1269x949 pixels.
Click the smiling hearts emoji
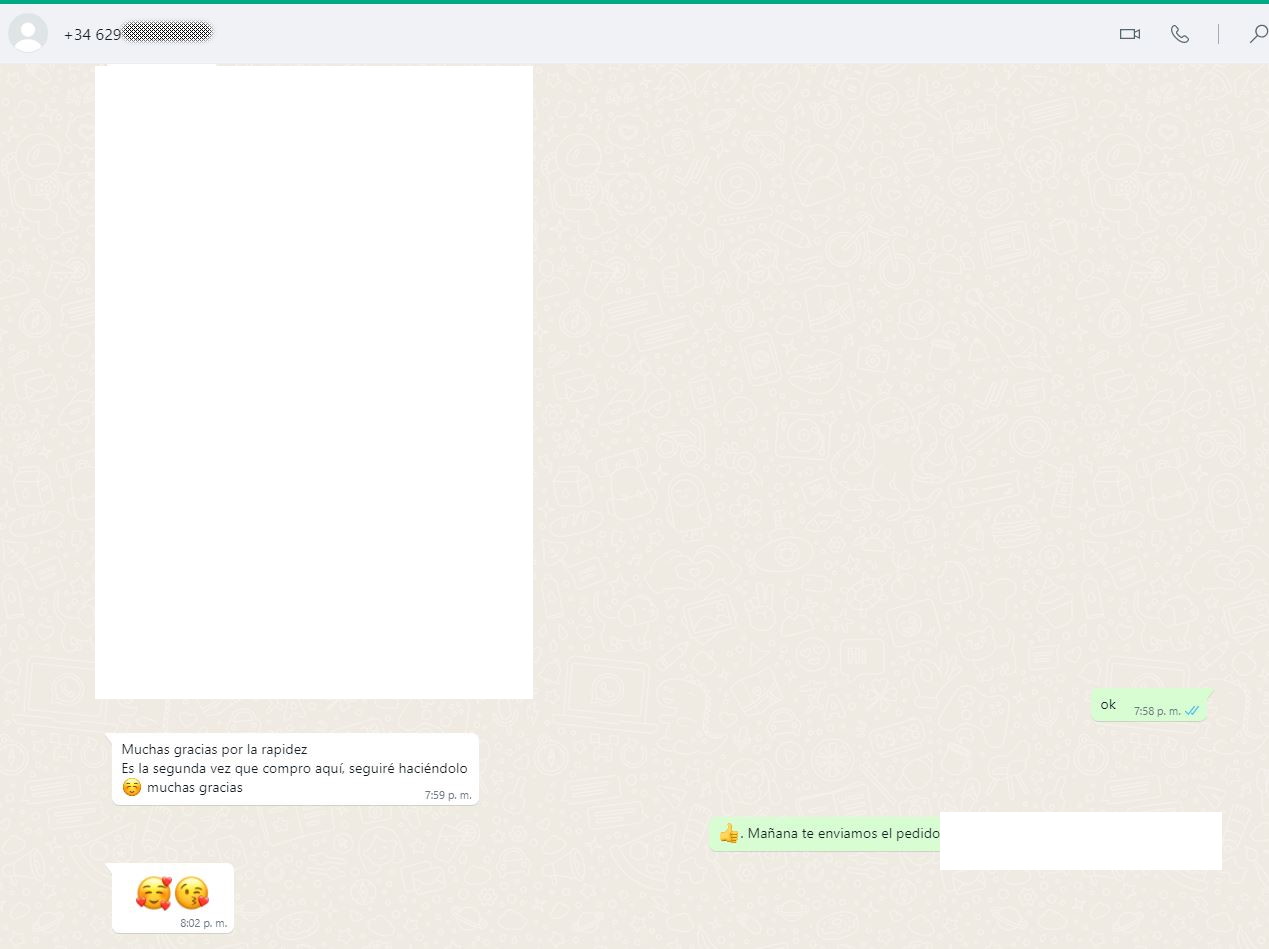coord(154,893)
